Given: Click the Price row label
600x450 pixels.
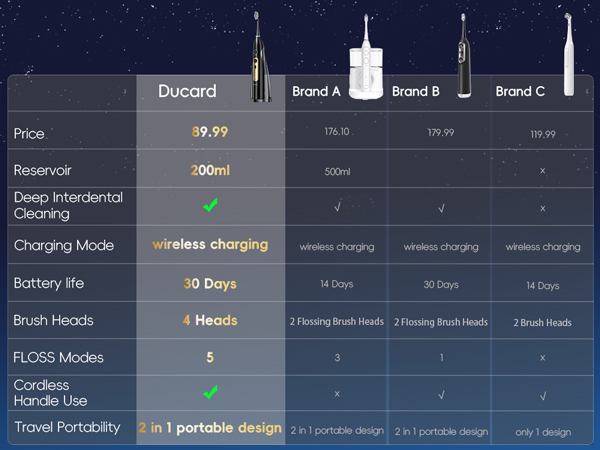Looking at the screenshot, I should click(x=29, y=134).
